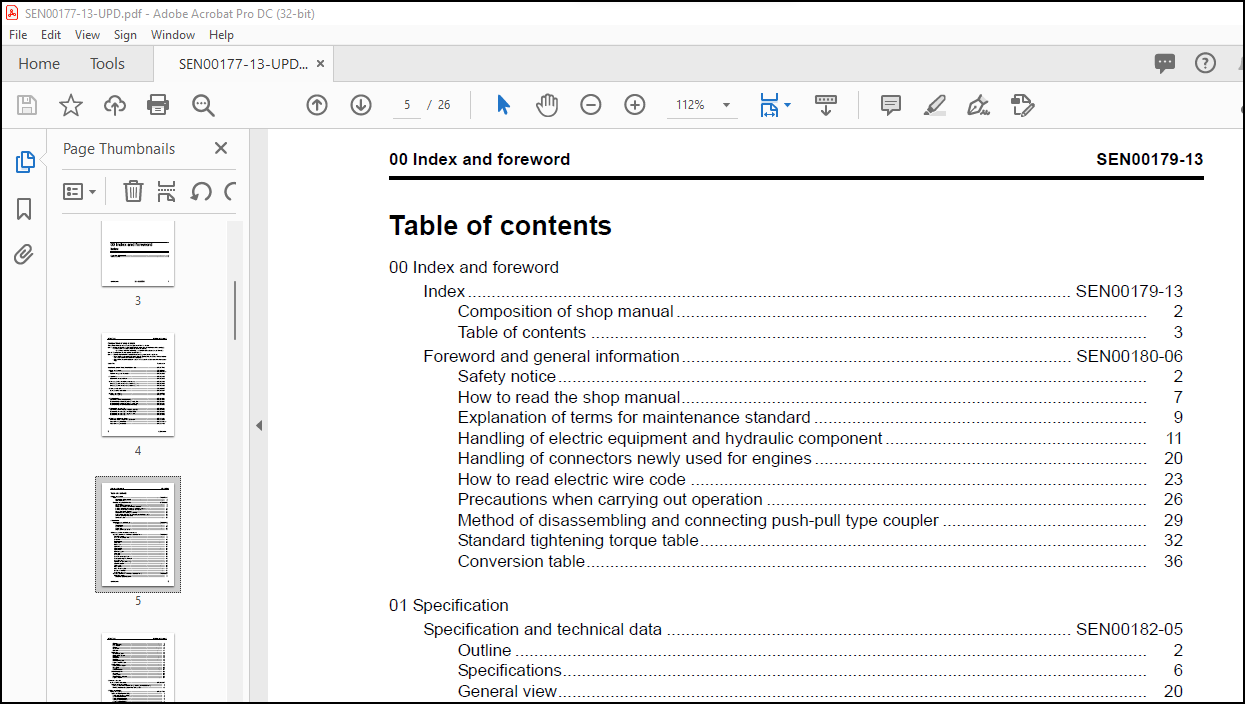Collapse the navigation pane with arrow

(x=258, y=425)
